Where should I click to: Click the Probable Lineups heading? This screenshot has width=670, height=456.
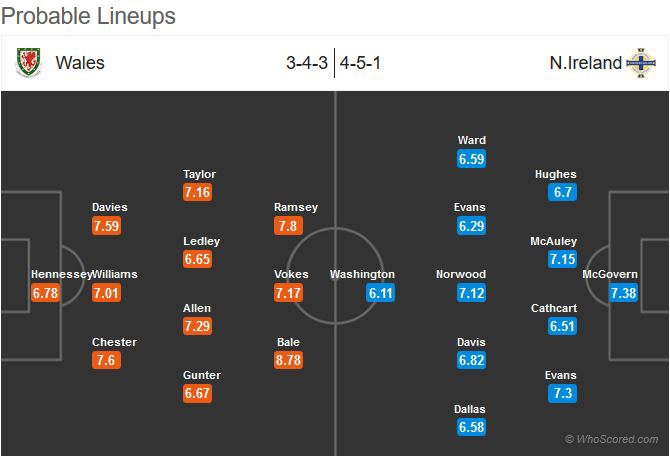point(90,16)
